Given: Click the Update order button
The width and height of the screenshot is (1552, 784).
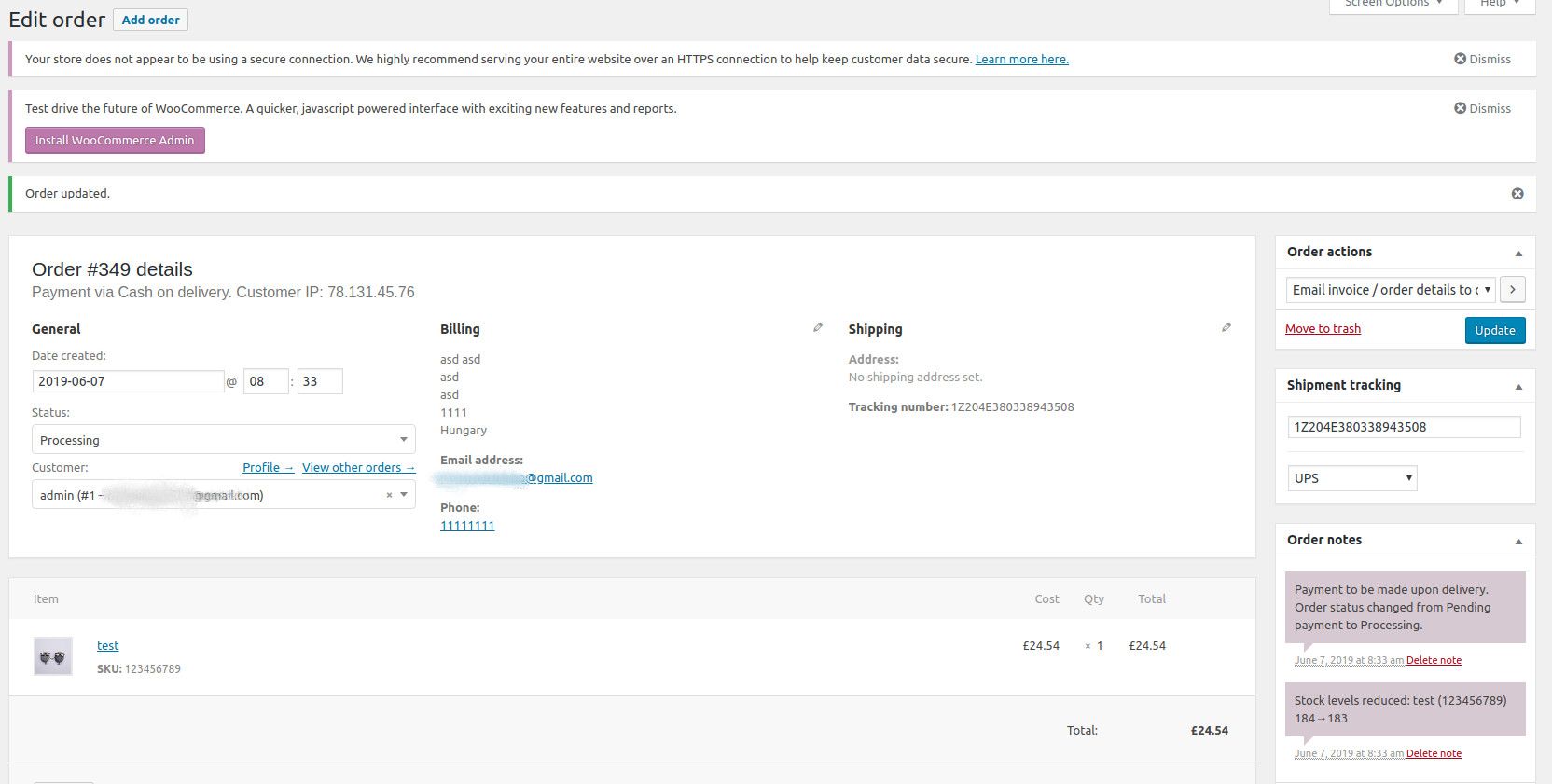Looking at the screenshot, I should (x=1495, y=330).
